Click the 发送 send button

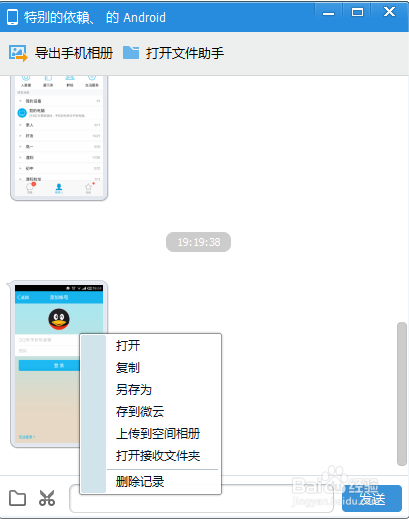pos(372,499)
